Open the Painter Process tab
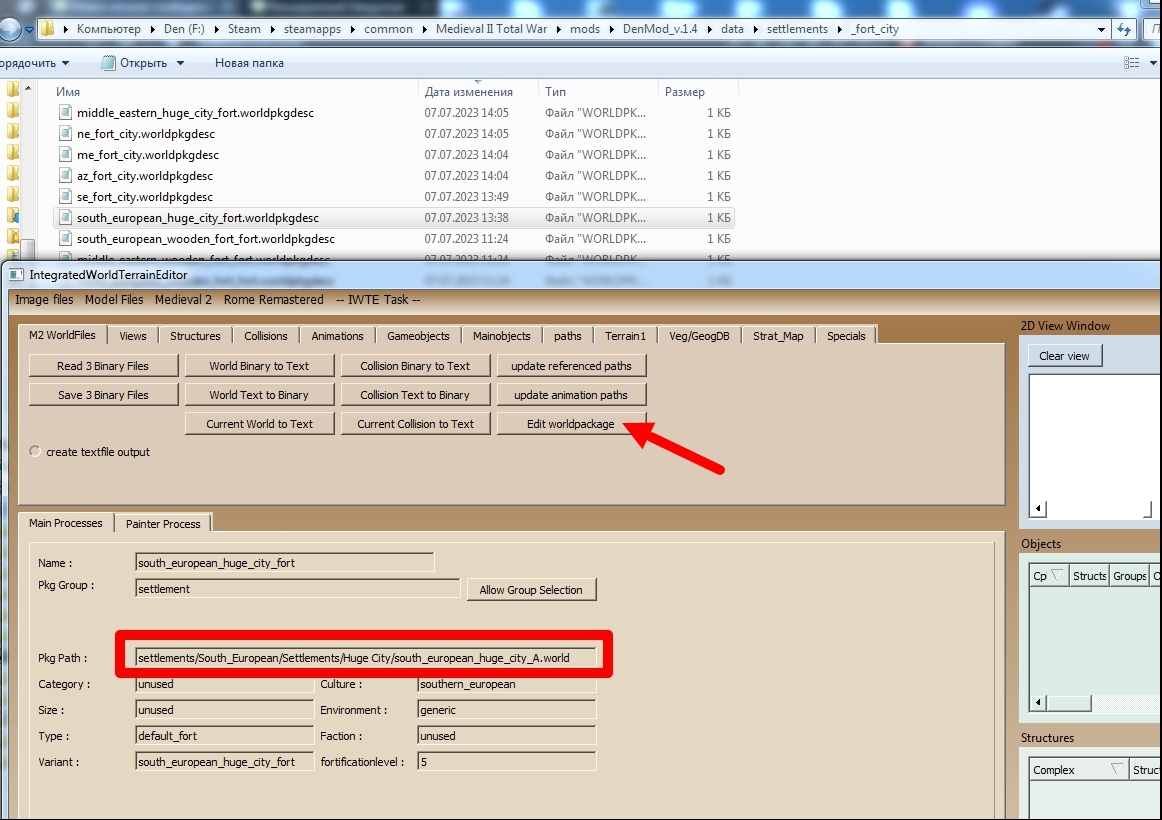1162x820 pixels. tap(163, 524)
